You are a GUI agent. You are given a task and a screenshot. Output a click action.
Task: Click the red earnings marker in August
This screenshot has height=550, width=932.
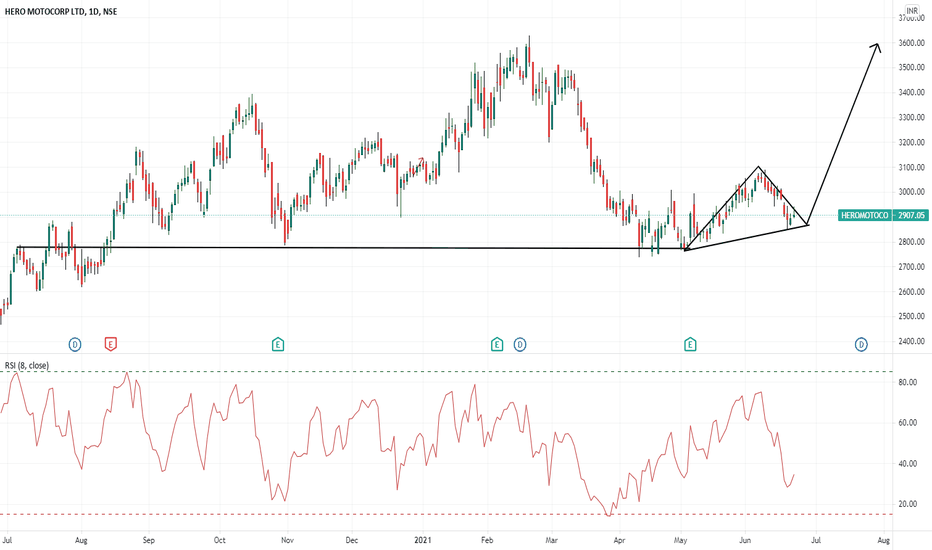click(x=111, y=344)
